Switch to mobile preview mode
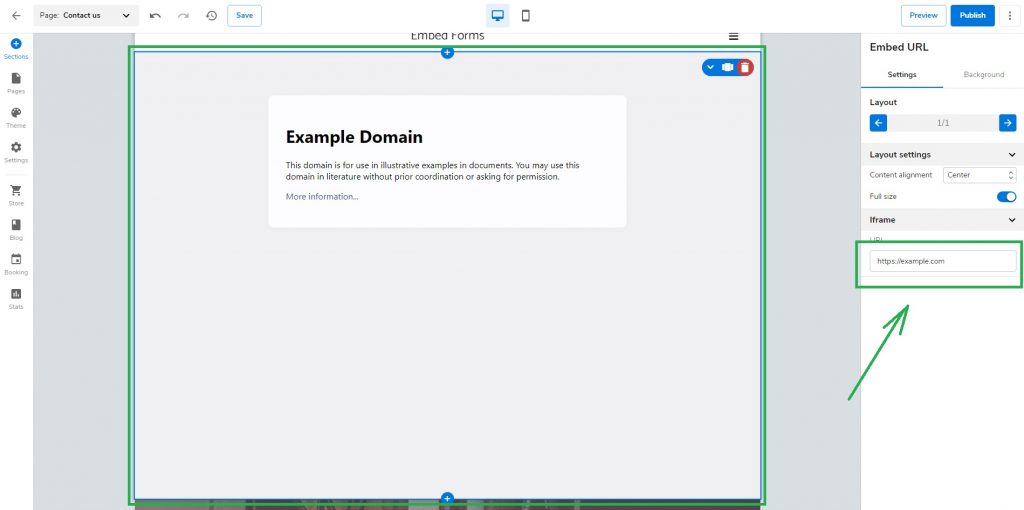This screenshot has width=1024, height=510. click(x=526, y=15)
